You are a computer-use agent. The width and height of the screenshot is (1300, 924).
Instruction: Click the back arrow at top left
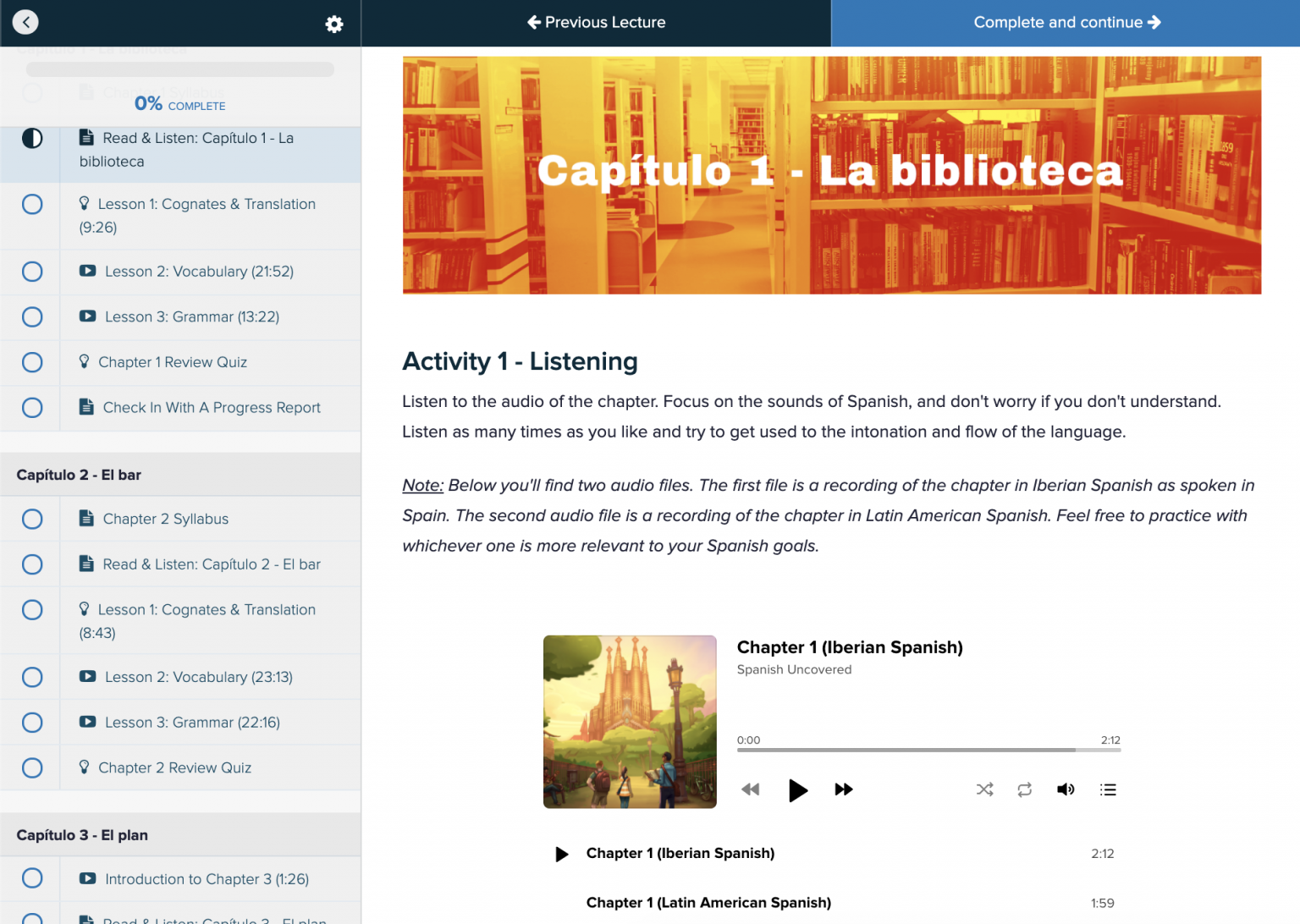(x=25, y=21)
